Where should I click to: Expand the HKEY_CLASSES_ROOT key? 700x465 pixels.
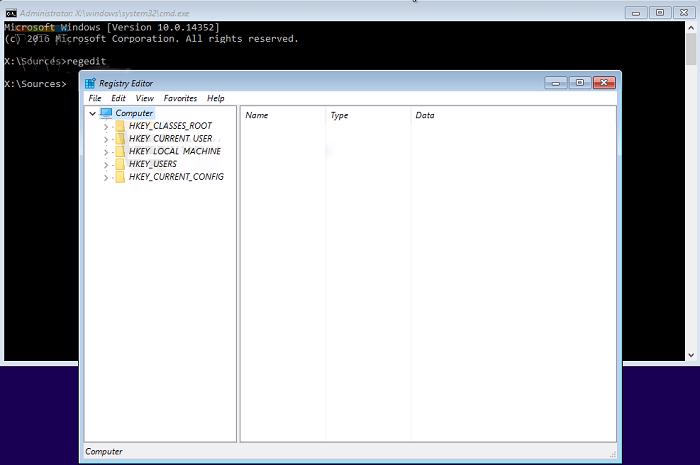106,127
